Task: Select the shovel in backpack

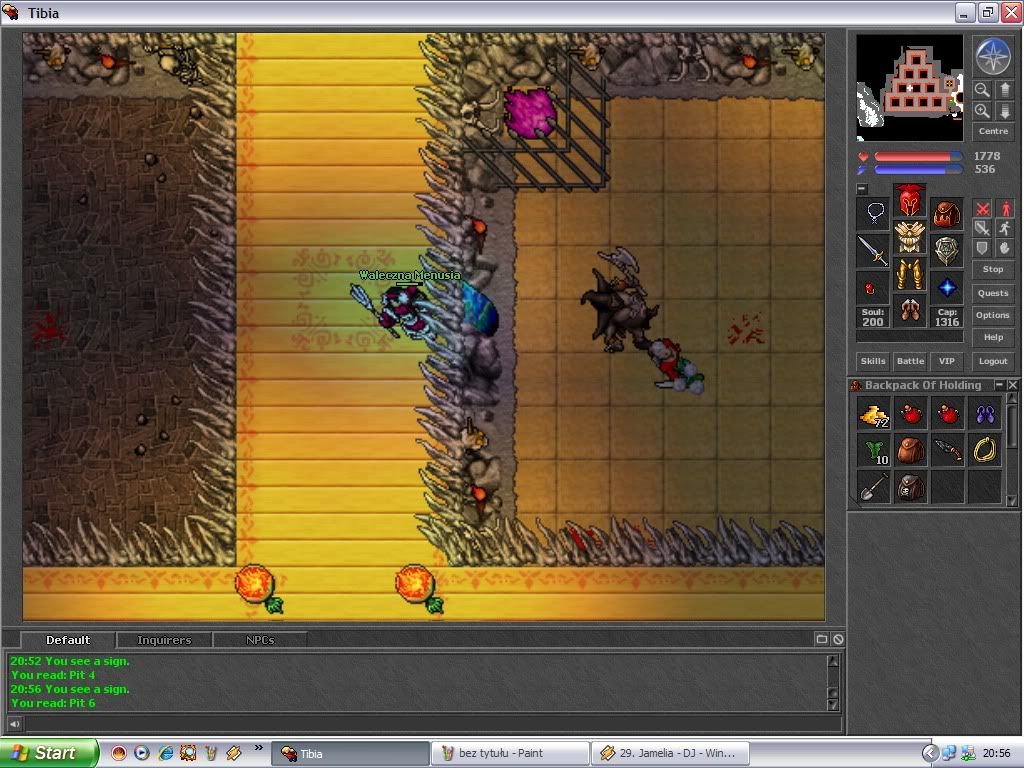Action: point(873,488)
